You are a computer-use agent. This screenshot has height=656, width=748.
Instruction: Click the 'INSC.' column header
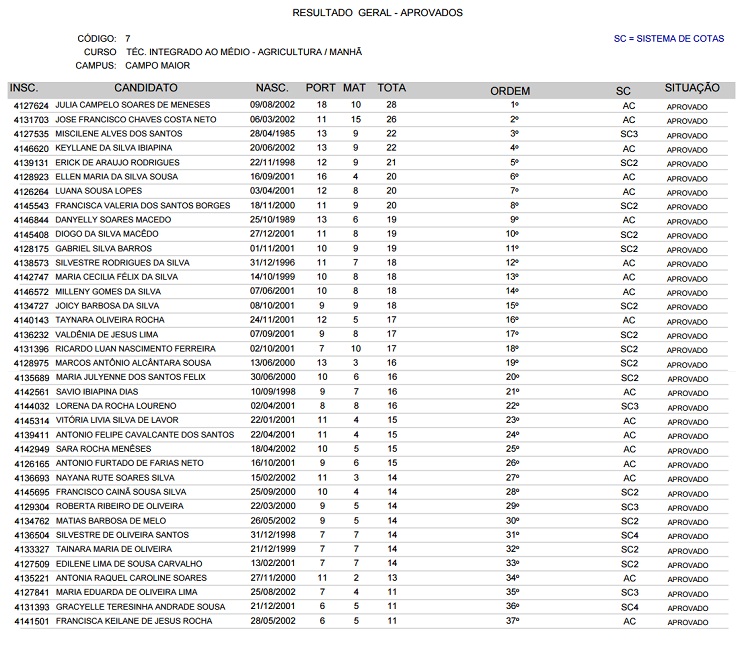[24, 88]
